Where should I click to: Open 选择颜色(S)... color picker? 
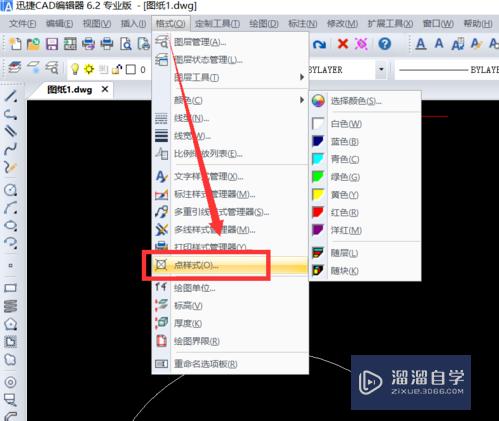365,100
